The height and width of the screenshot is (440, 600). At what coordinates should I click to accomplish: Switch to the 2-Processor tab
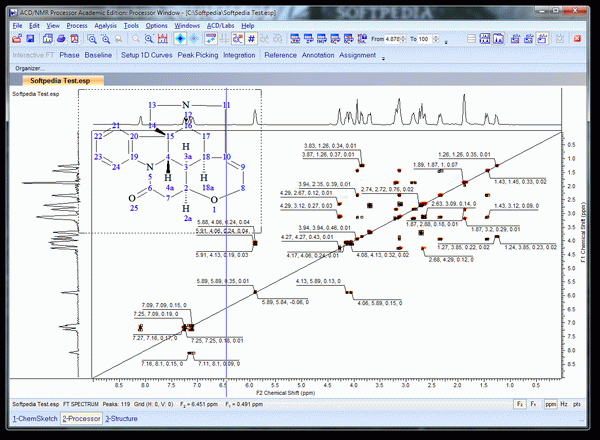click(x=82, y=419)
